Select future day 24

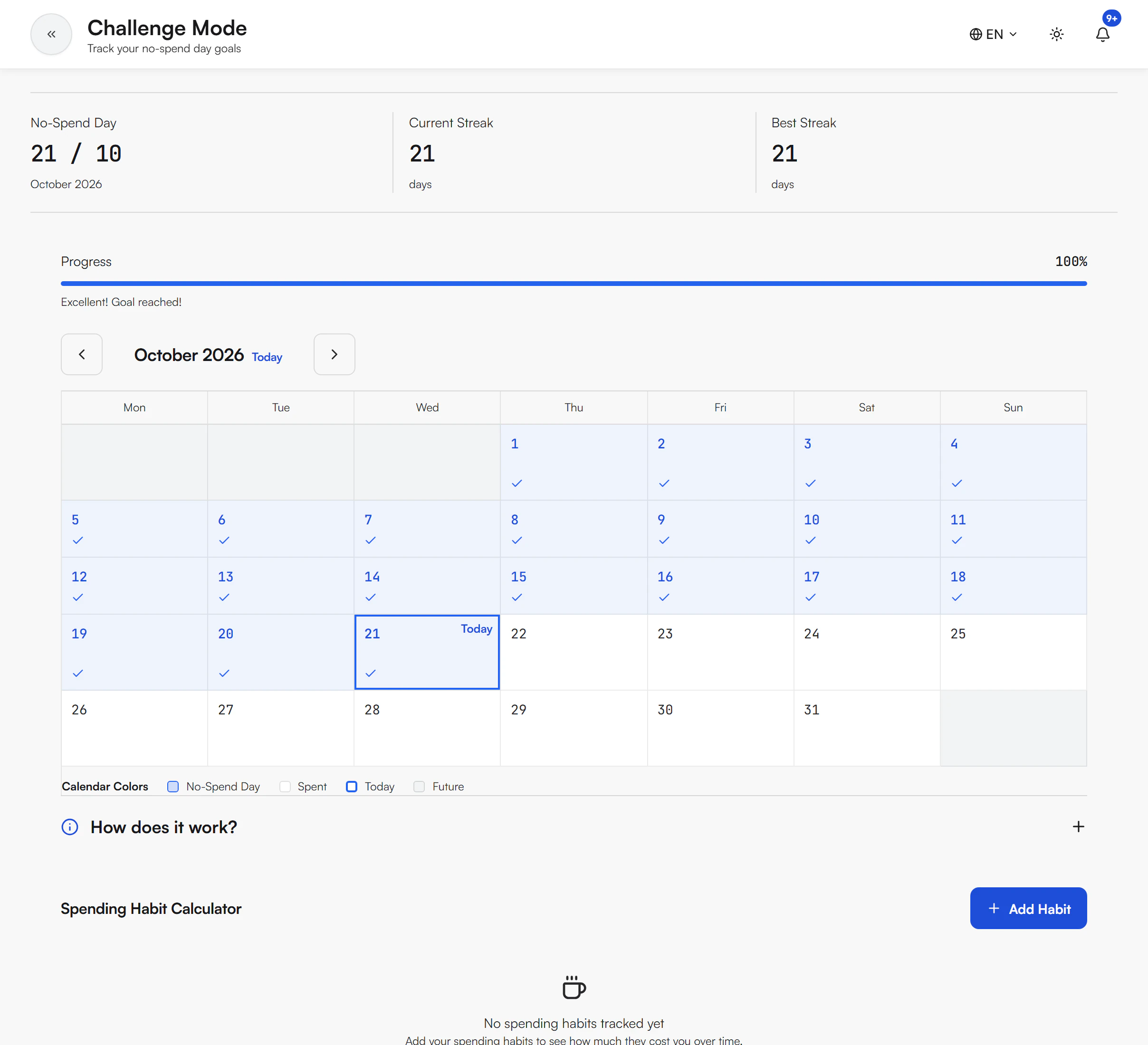pyautogui.click(x=866, y=652)
